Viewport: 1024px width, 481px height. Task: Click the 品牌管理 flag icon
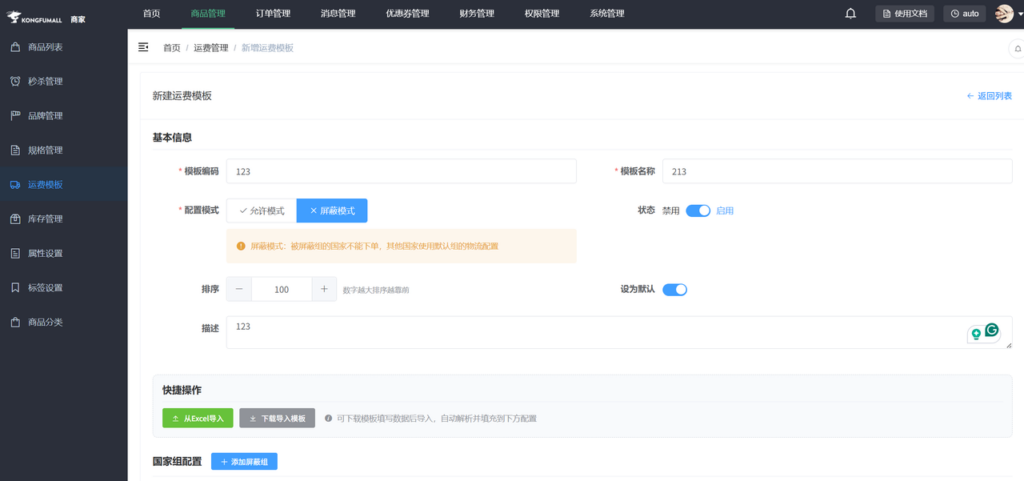click(x=15, y=116)
